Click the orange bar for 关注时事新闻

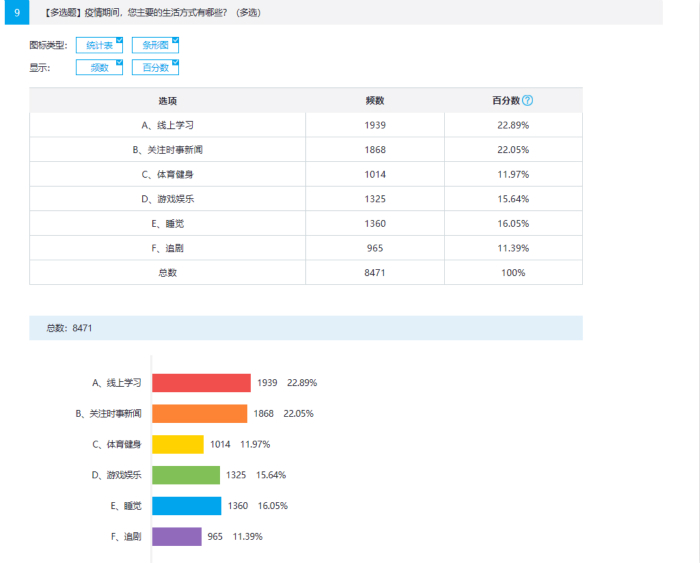[x=198, y=414]
